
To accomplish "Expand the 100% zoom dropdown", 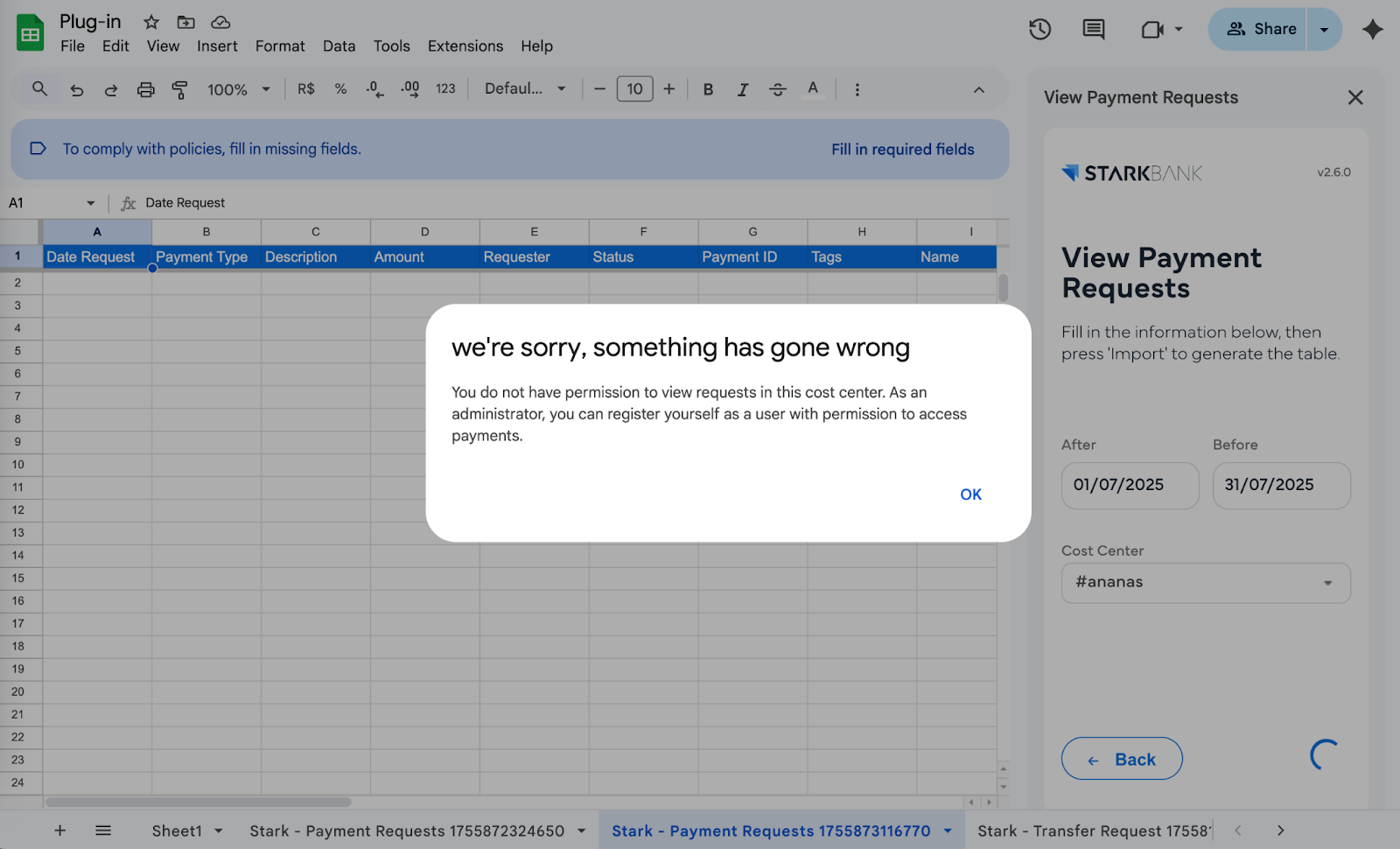I will tap(238, 89).
